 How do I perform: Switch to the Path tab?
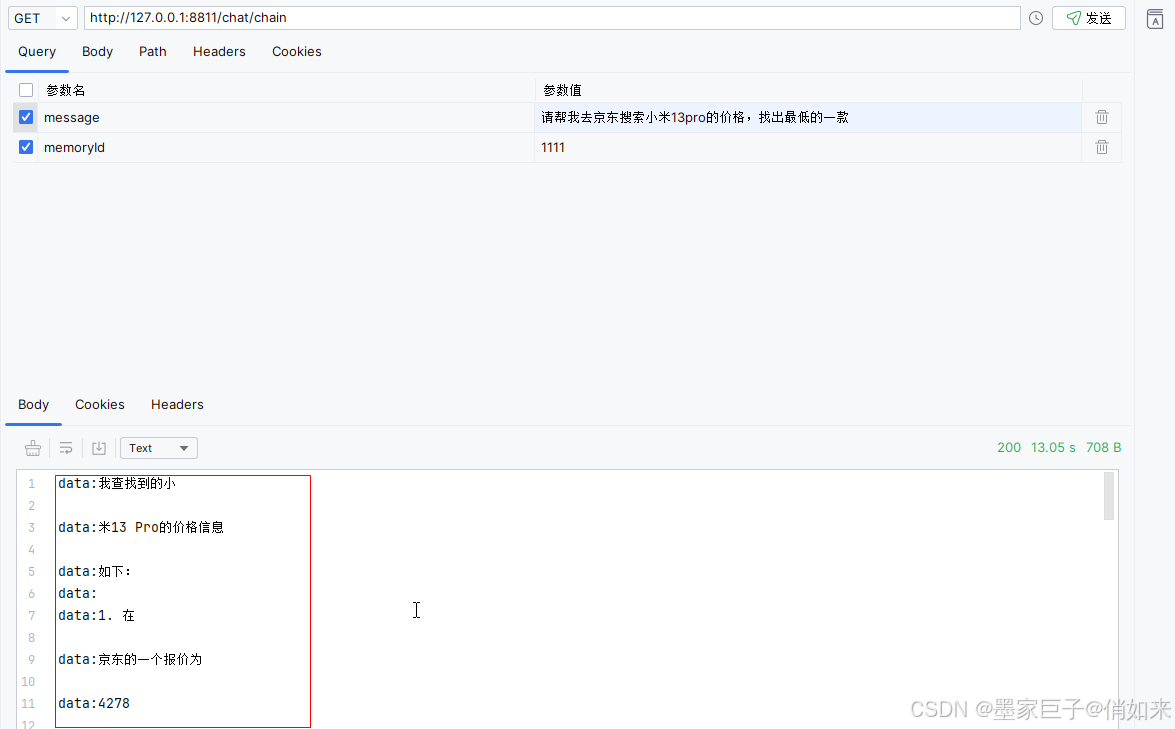click(153, 52)
